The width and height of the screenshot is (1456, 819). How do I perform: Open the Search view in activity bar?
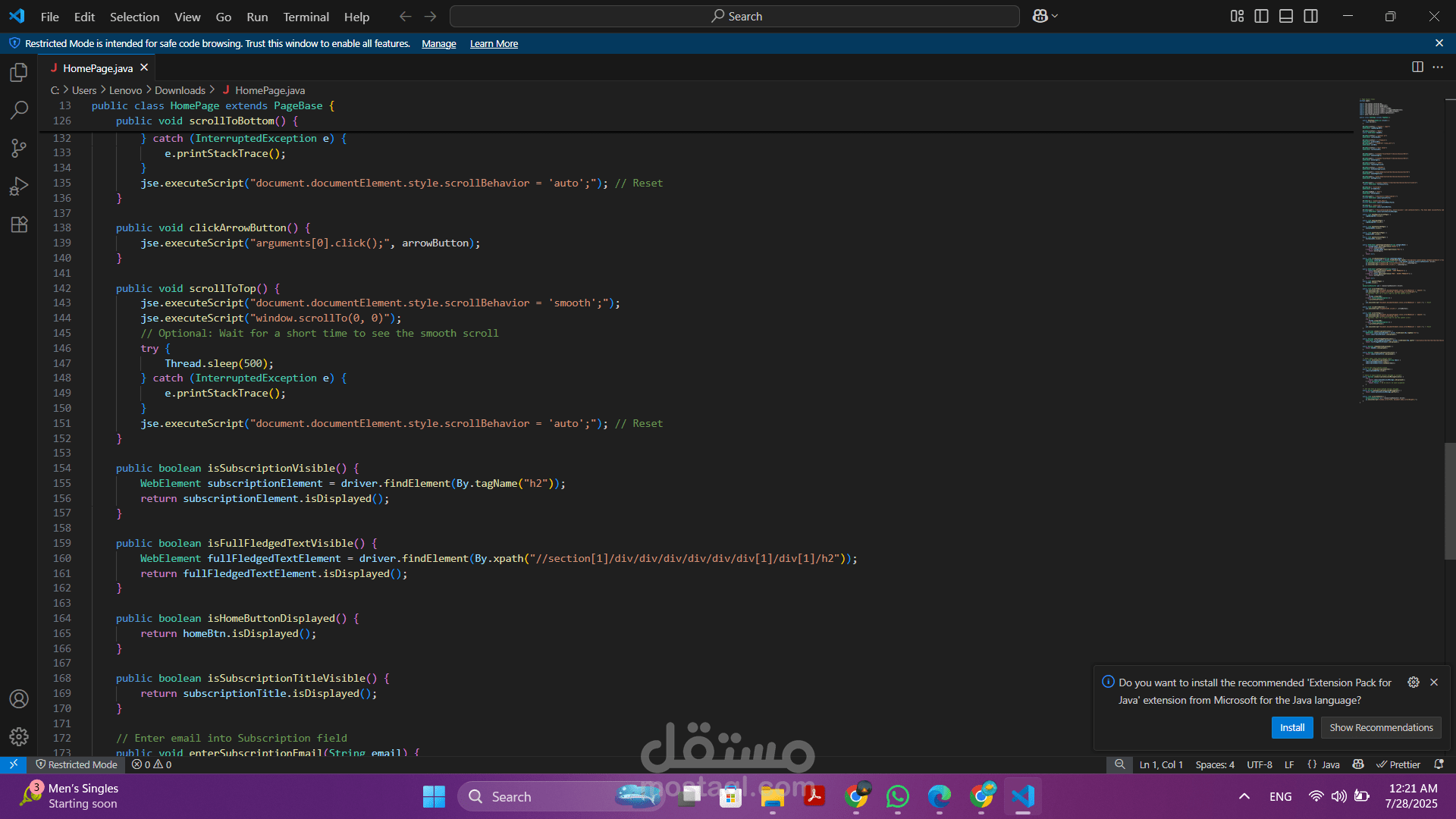pos(19,111)
